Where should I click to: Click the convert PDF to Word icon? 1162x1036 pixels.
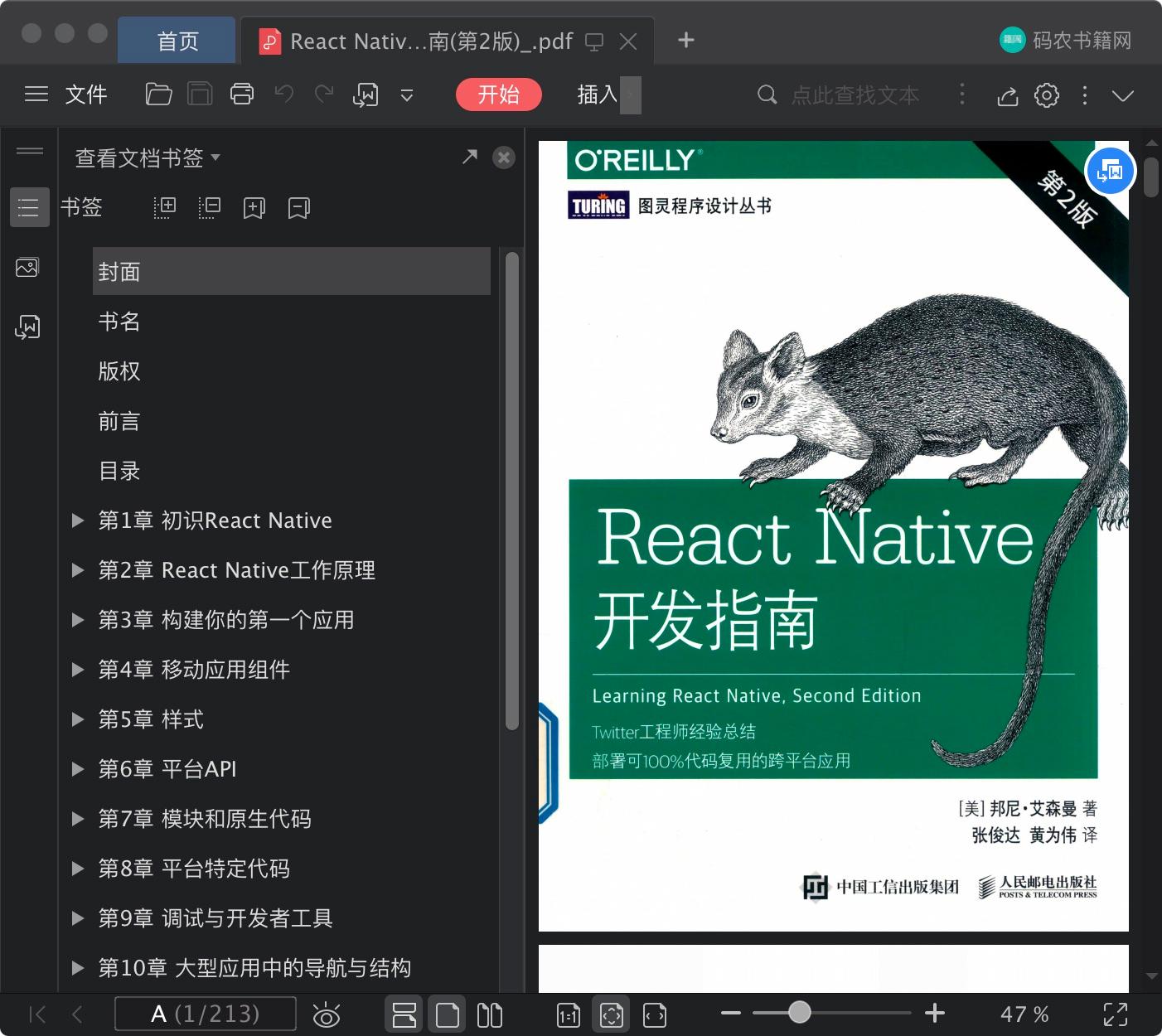[366, 95]
